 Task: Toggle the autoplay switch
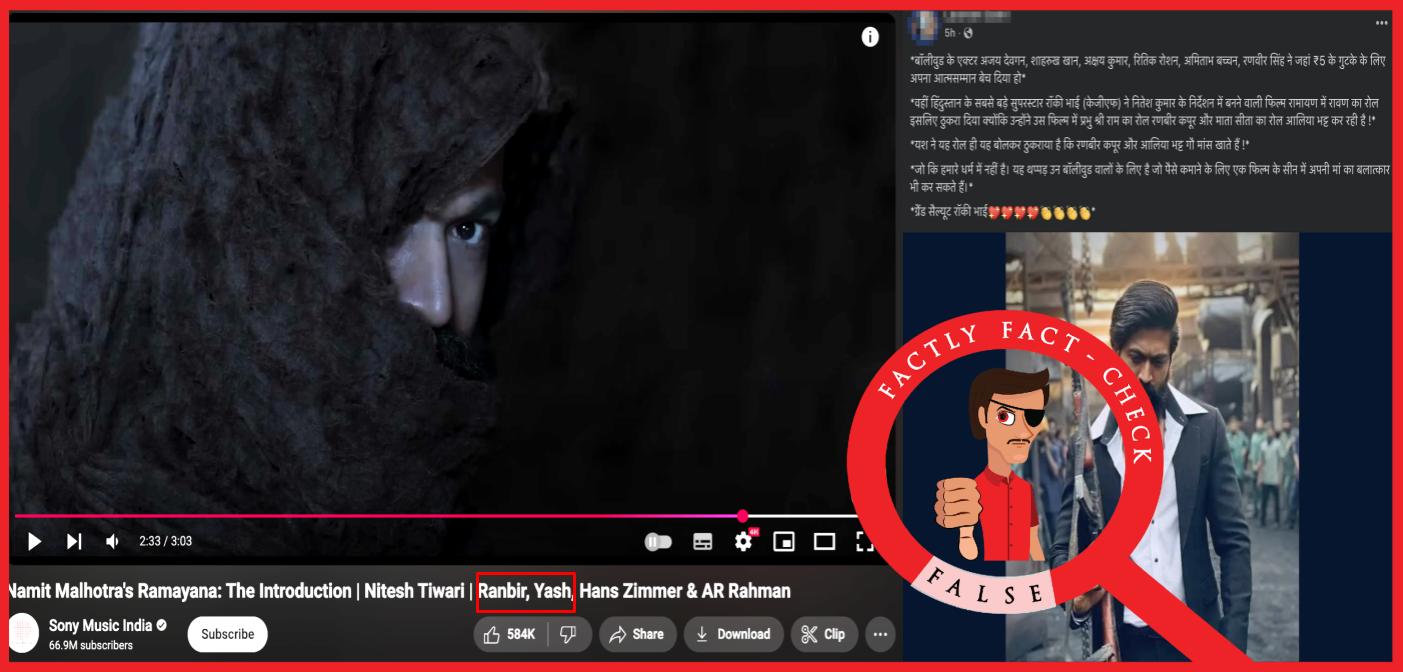[658, 541]
